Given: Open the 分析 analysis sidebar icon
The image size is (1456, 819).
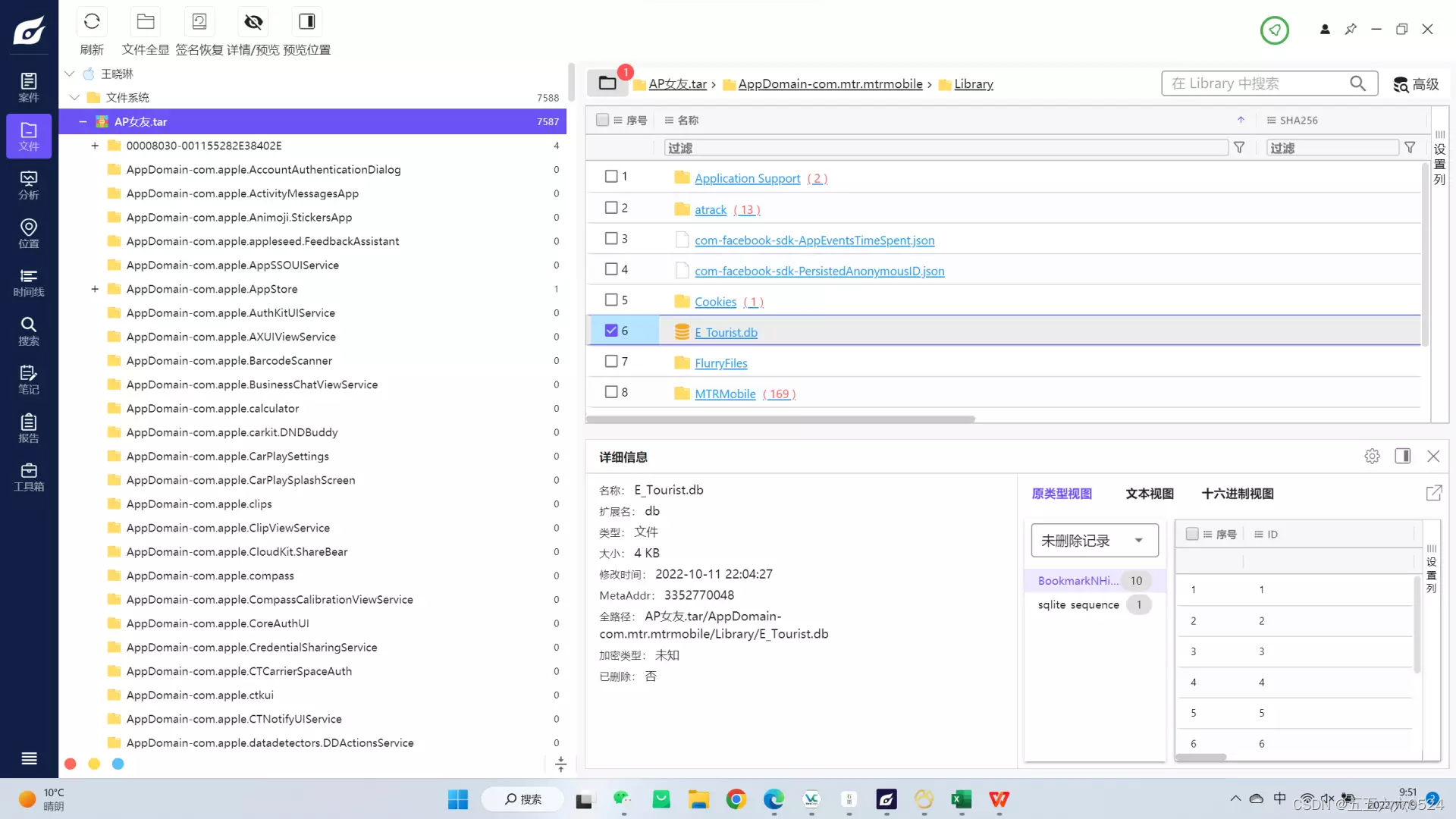Looking at the screenshot, I should tap(29, 184).
